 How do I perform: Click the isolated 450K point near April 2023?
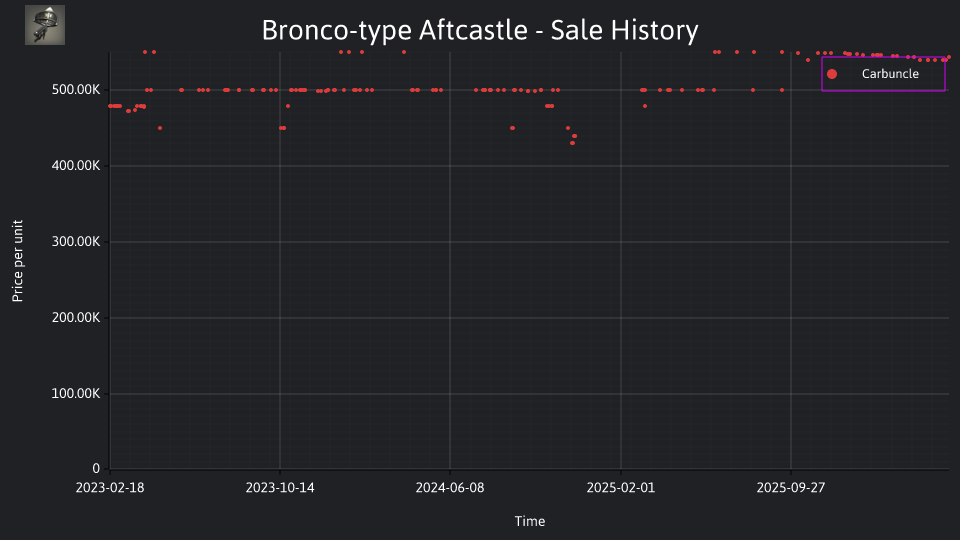(160, 128)
